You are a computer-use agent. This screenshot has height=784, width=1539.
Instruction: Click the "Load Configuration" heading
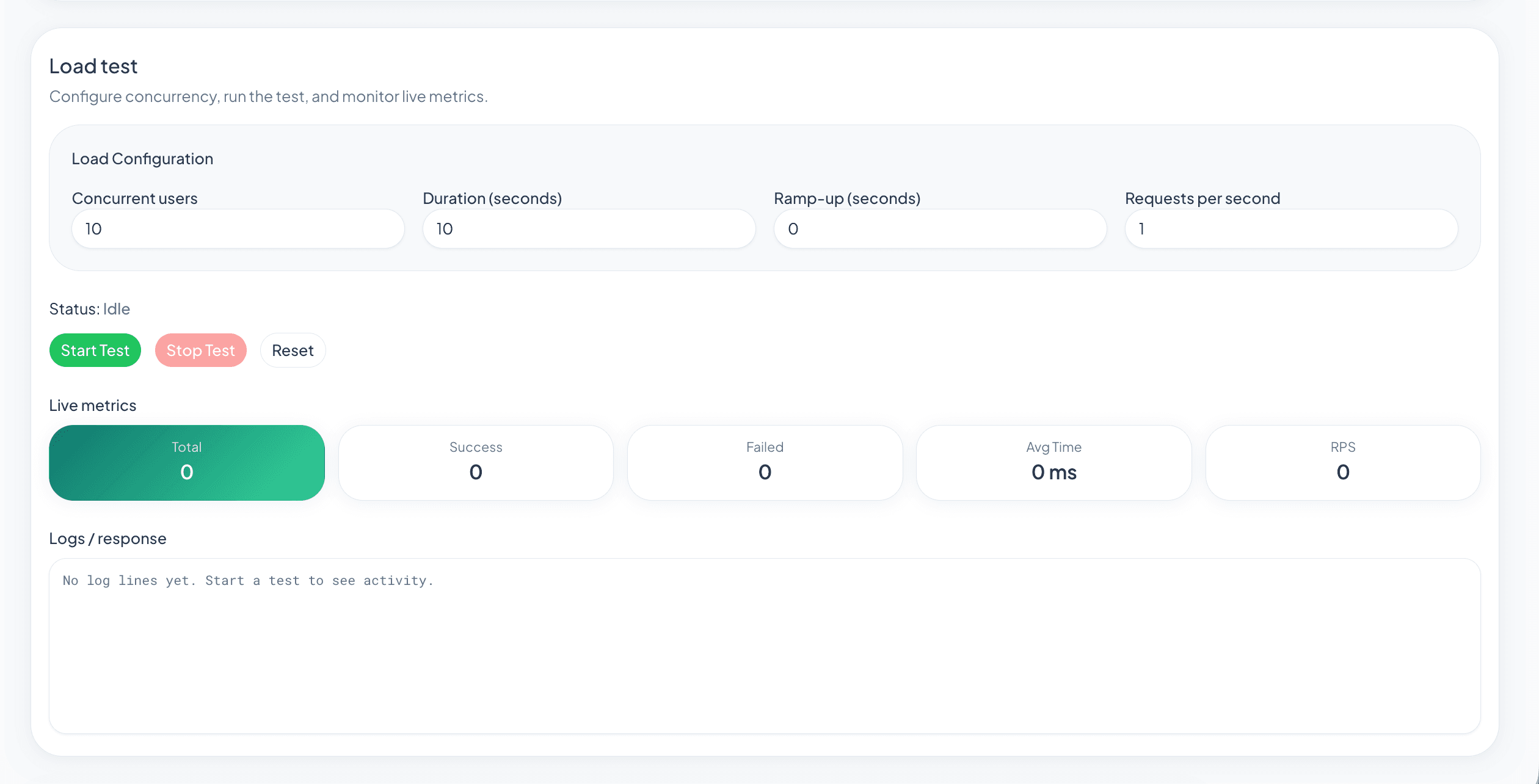[x=142, y=159]
